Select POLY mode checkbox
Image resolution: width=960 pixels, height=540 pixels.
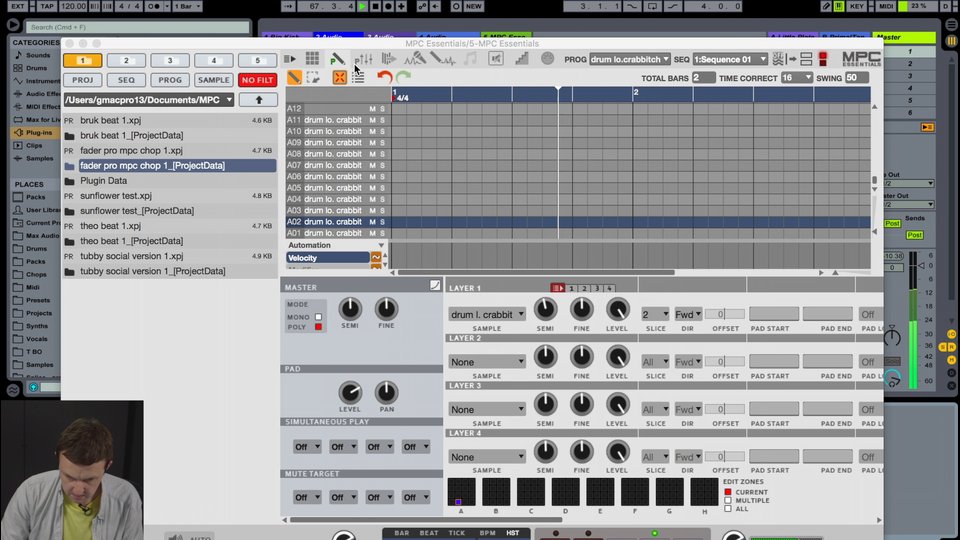(x=318, y=327)
